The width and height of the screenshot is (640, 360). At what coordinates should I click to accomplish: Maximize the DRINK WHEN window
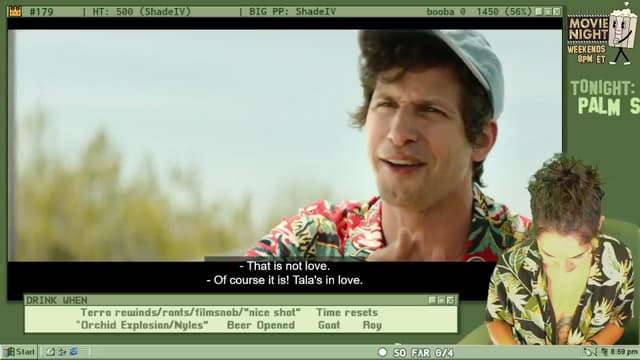441,300
